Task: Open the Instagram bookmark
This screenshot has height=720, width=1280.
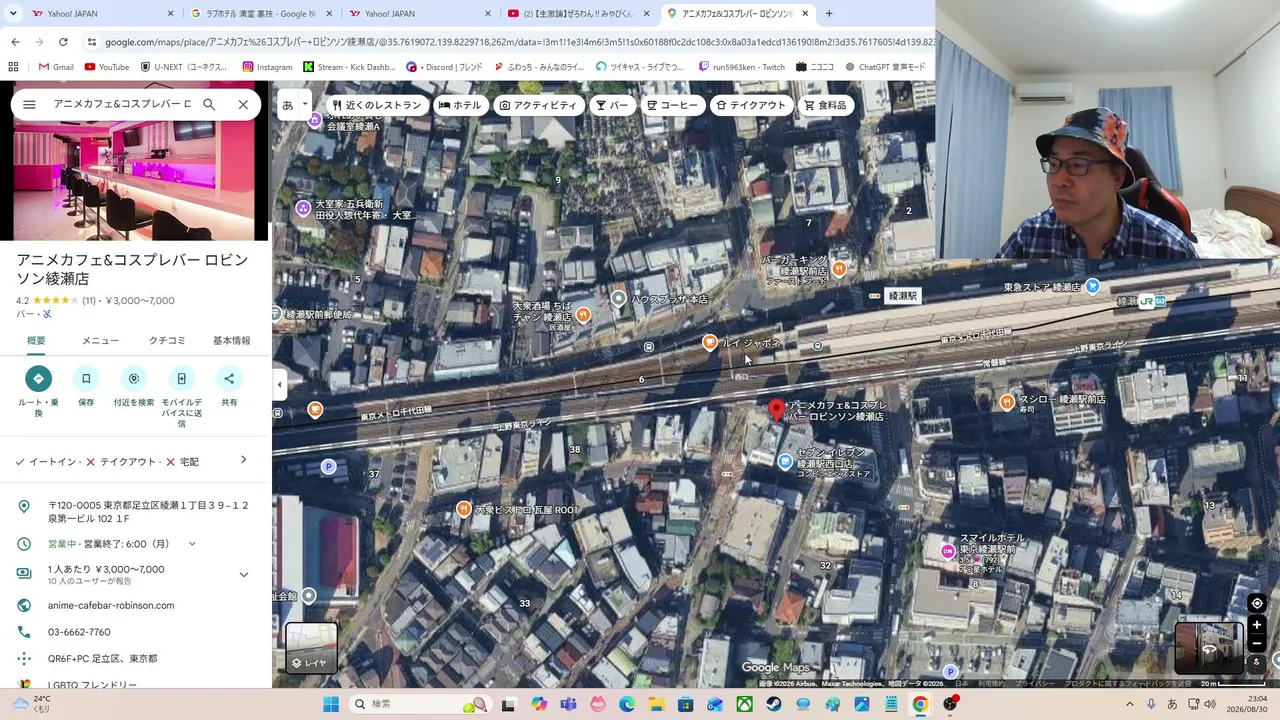Action: click(267, 67)
